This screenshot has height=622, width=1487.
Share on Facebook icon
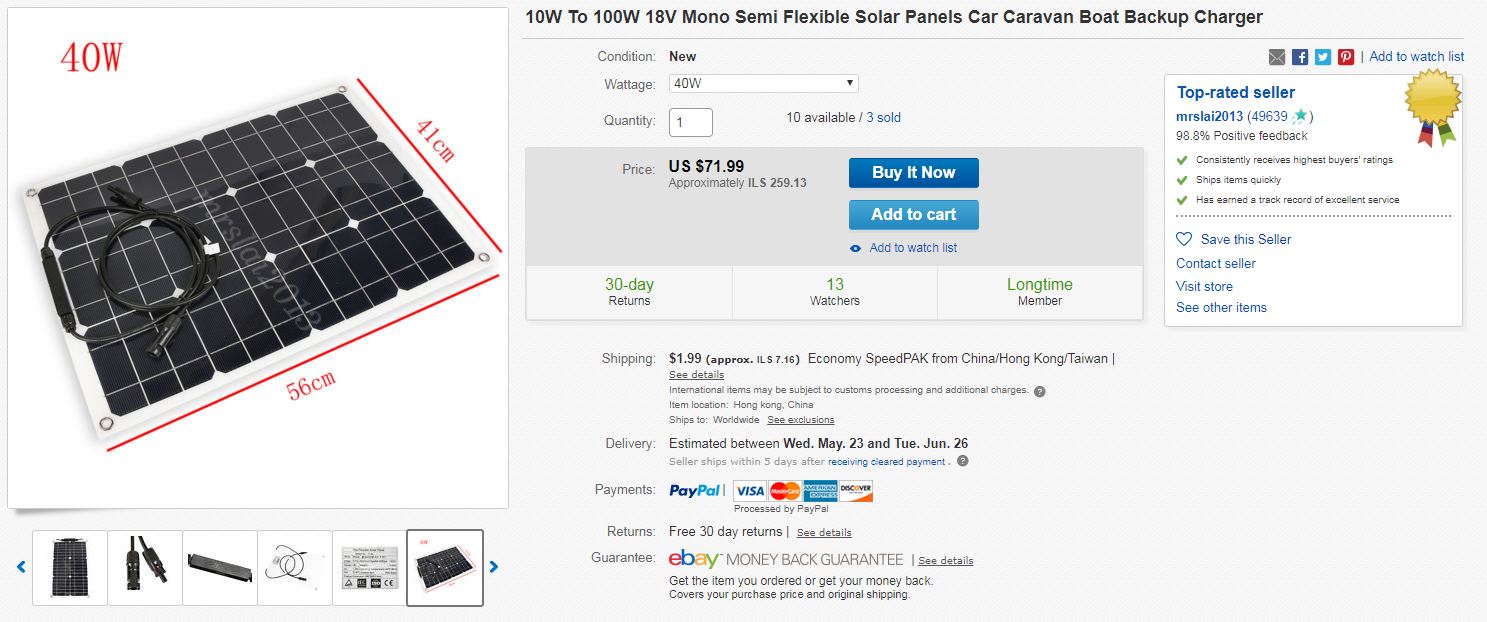(1300, 57)
